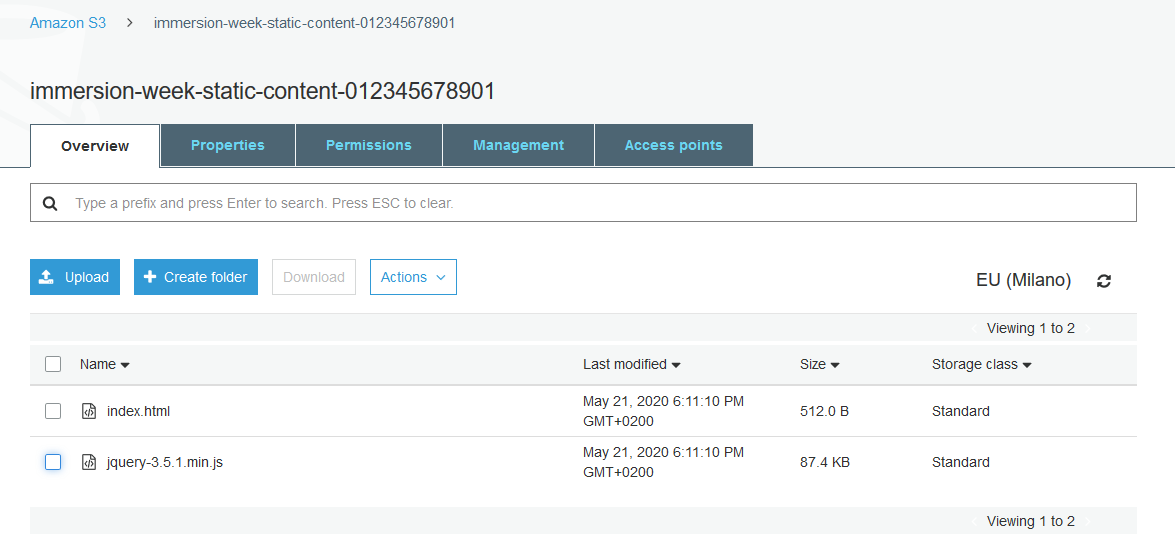Open the index.html object link

[139, 411]
